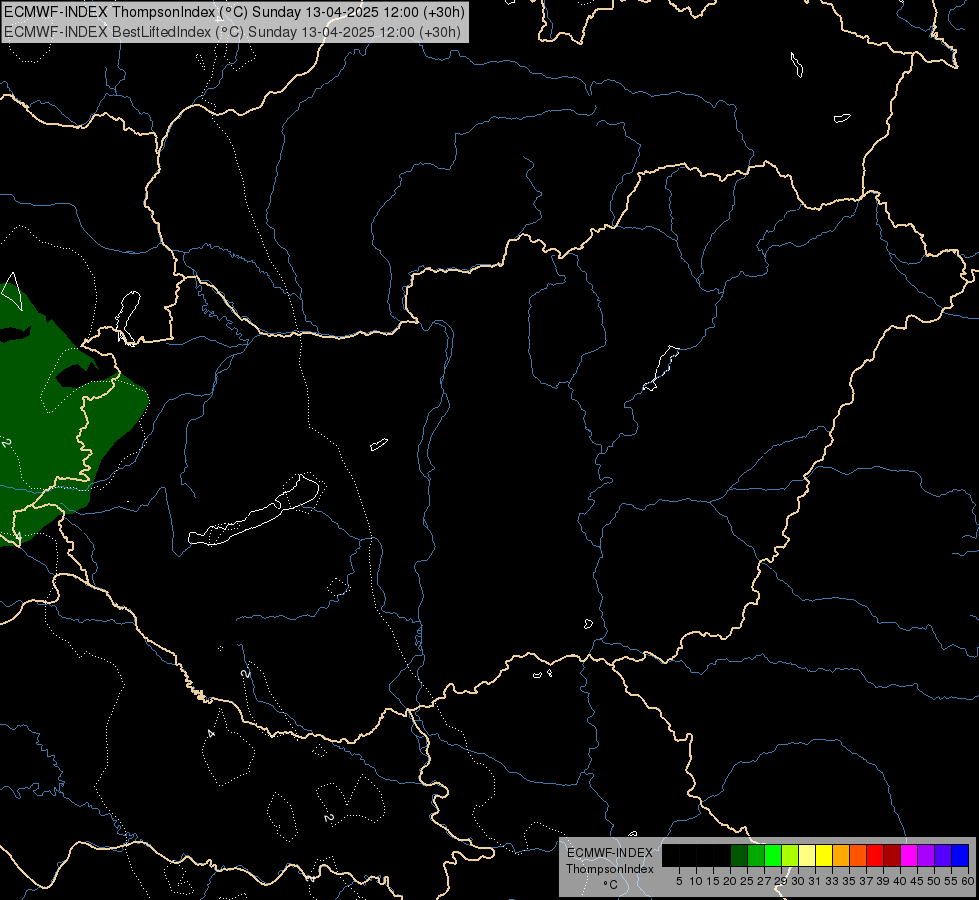
Task: Click the °C unit label in legend
Action: (x=611, y=885)
